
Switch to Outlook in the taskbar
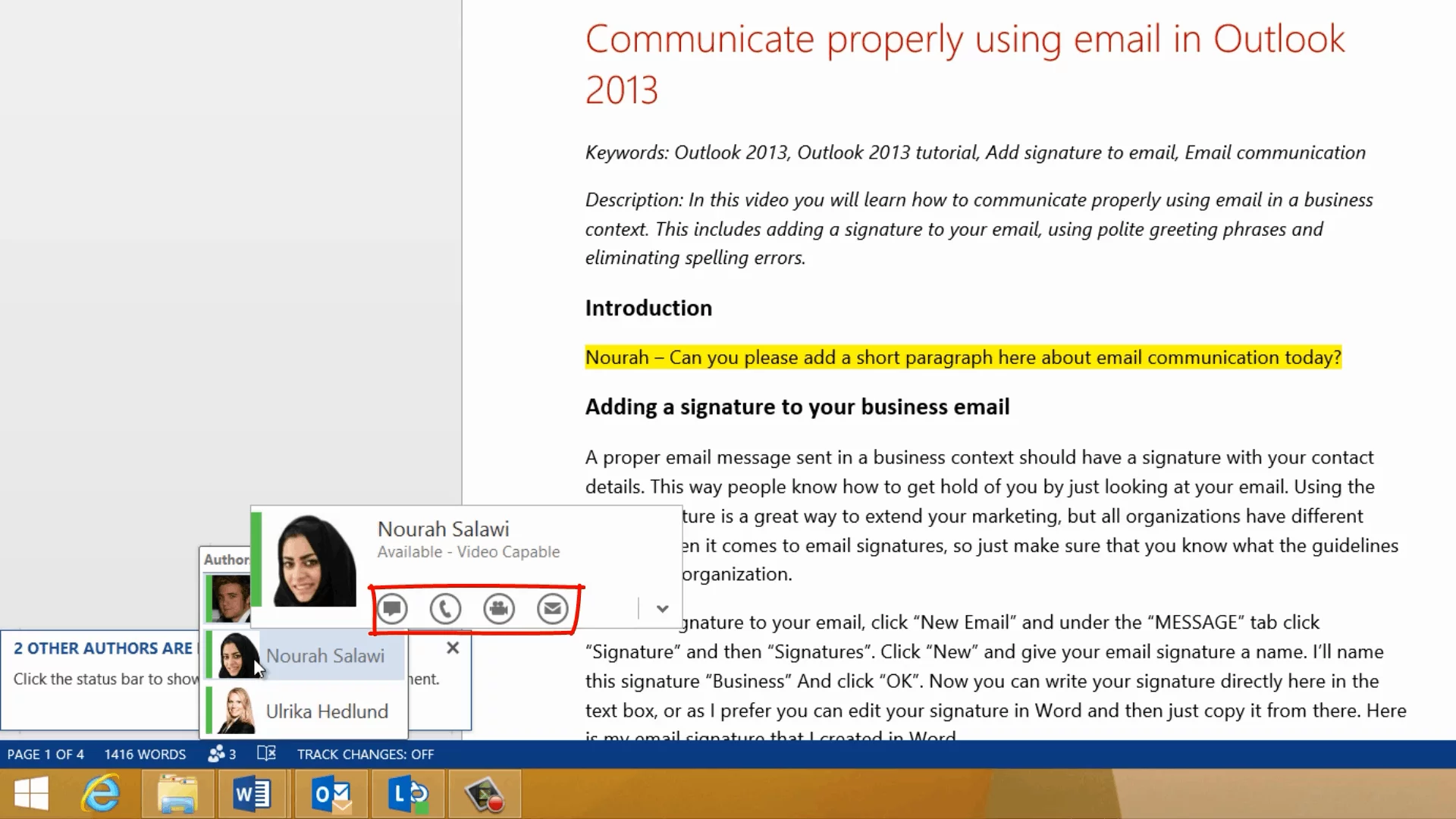coord(331,794)
